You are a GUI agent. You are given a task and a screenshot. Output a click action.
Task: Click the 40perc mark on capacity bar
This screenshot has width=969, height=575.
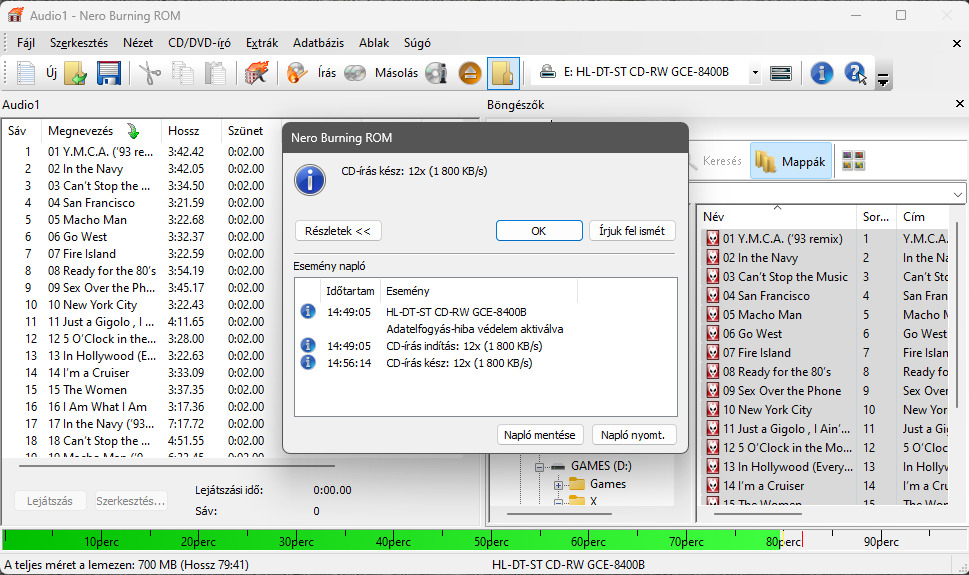[393, 542]
